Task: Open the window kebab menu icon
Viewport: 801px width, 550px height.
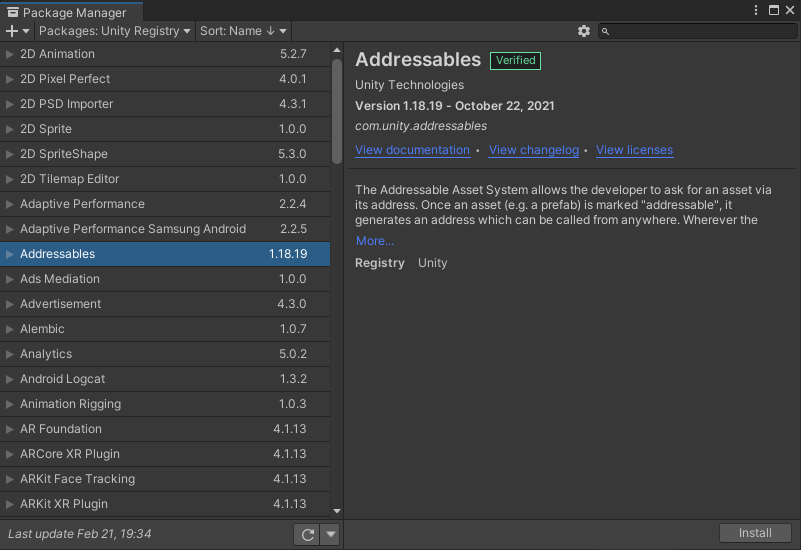Action: [x=756, y=10]
